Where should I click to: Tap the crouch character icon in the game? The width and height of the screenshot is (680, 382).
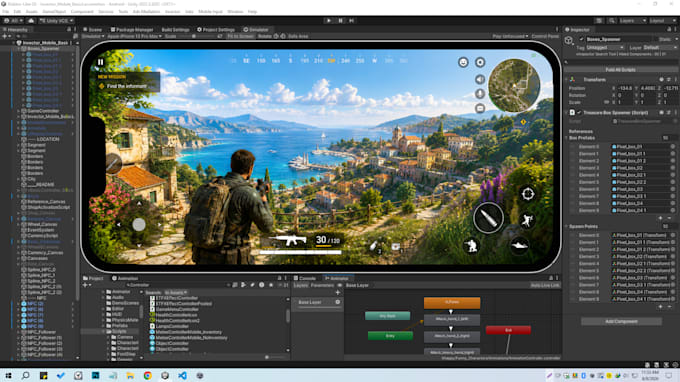pyautogui.click(x=471, y=246)
